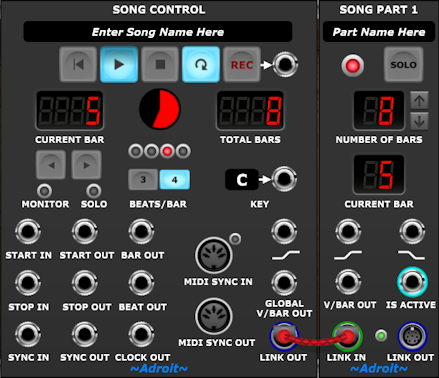Screen dimensions: 439x378
Task: Click the round red bar progress dial
Action: 159,109
